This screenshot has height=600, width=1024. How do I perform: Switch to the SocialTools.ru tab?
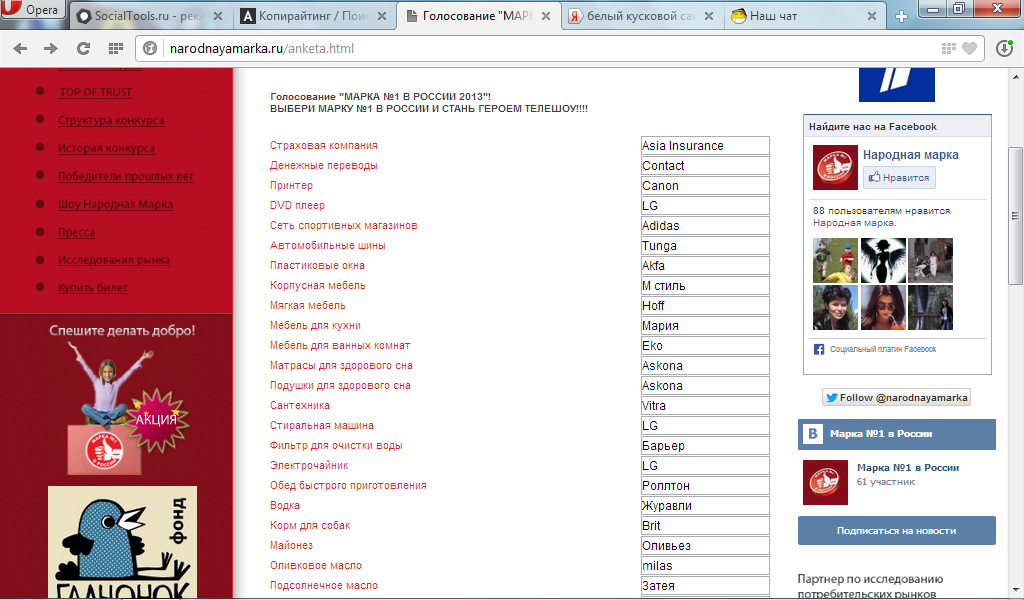pos(150,16)
